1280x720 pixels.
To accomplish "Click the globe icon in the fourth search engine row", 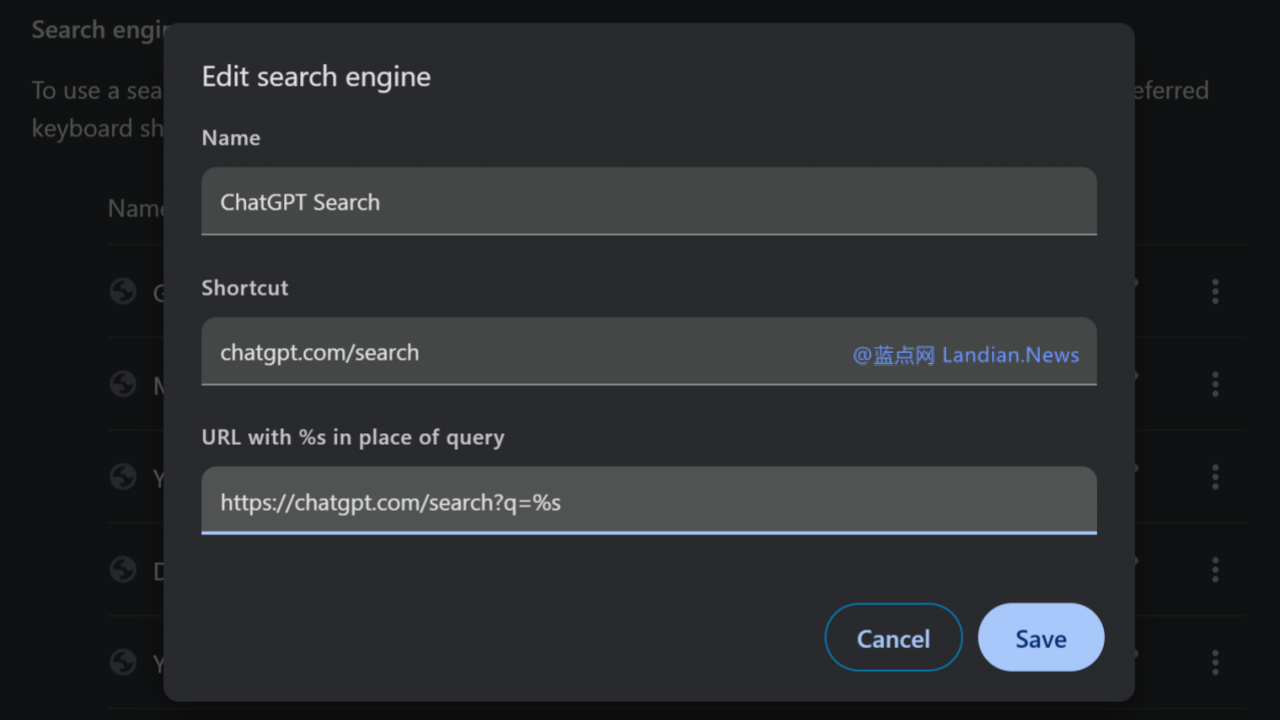I will pos(123,569).
